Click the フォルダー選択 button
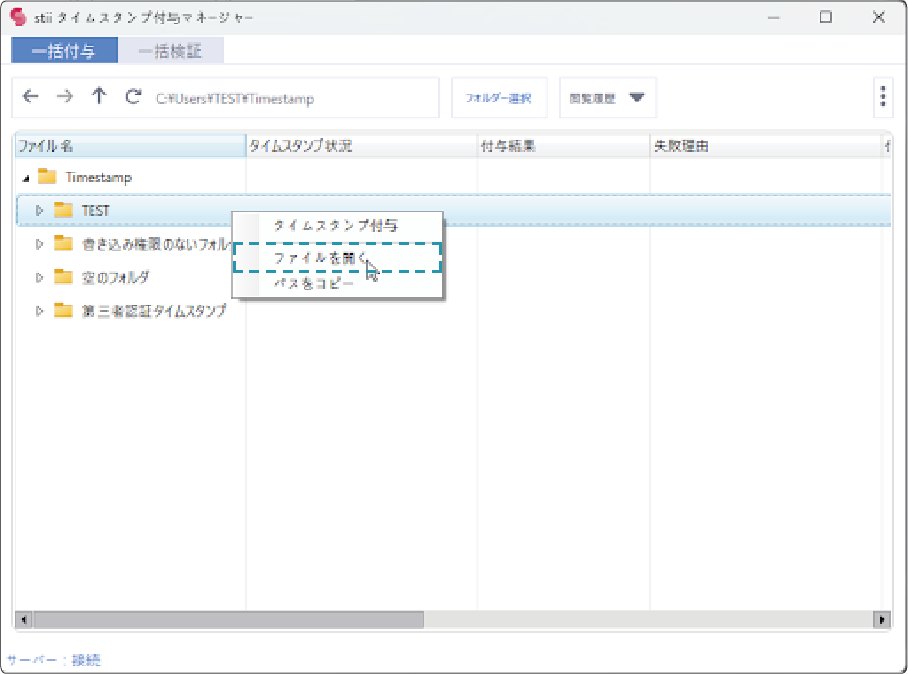 tap(498, 98)
